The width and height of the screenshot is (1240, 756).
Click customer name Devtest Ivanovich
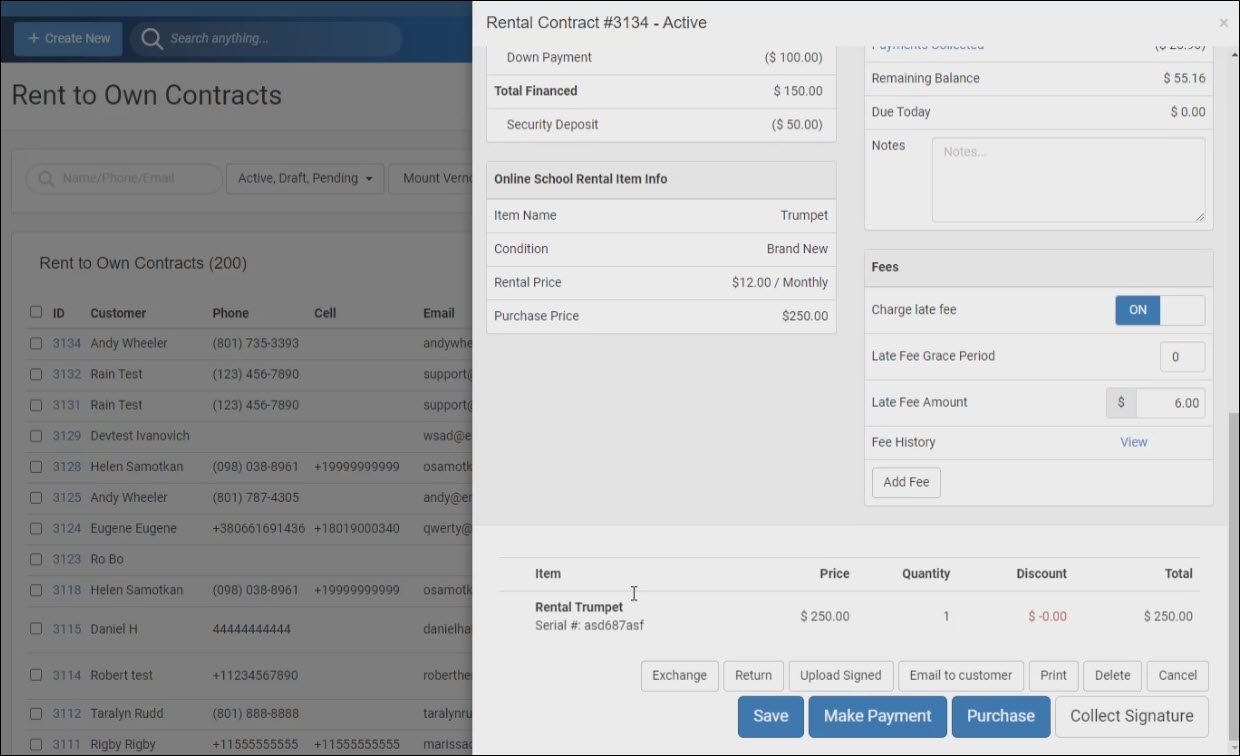(140, 436)
